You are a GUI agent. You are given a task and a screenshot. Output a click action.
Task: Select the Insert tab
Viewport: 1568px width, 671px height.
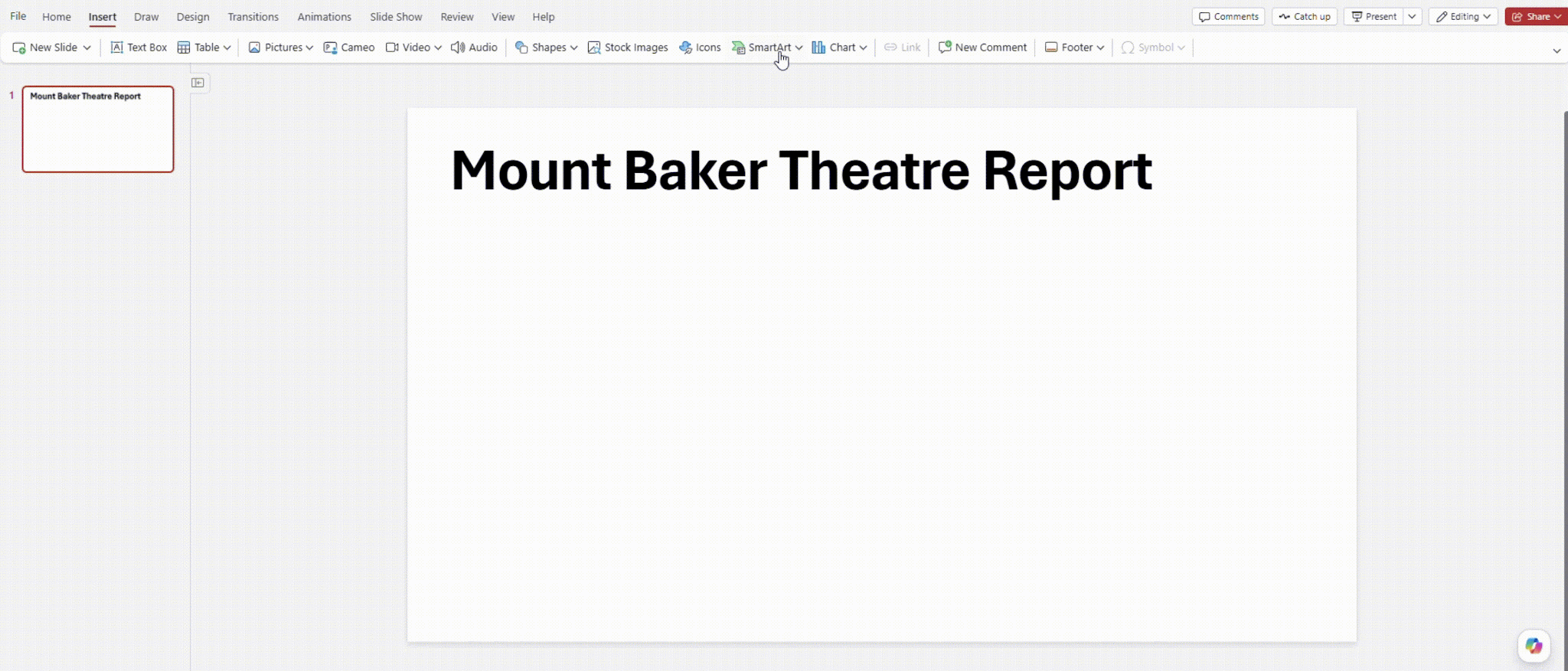pyautogui.click(x=102, y=16)
